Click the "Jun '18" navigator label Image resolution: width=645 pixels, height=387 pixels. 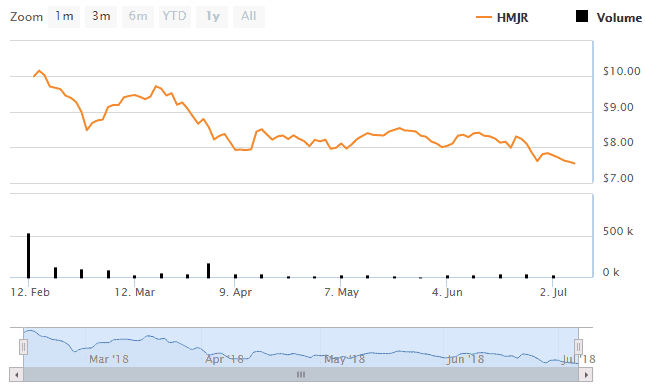click(465, 359)
